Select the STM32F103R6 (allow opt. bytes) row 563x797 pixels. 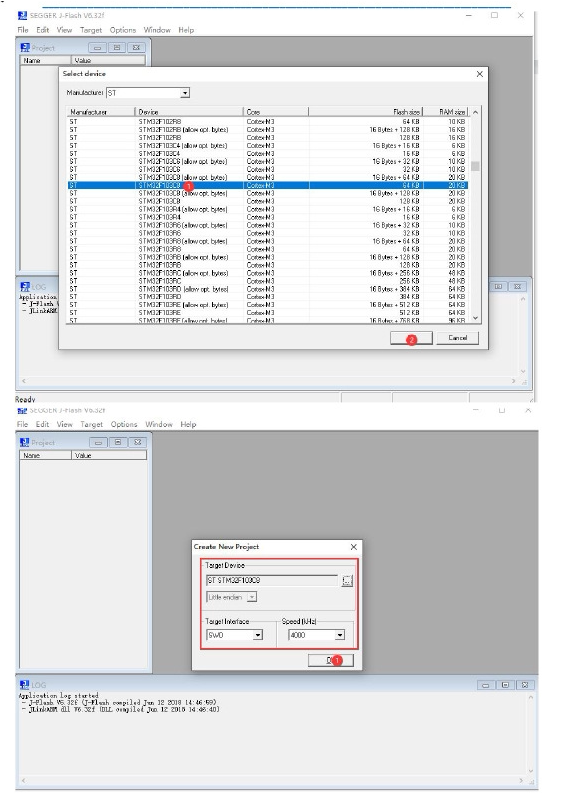point(268,225)
